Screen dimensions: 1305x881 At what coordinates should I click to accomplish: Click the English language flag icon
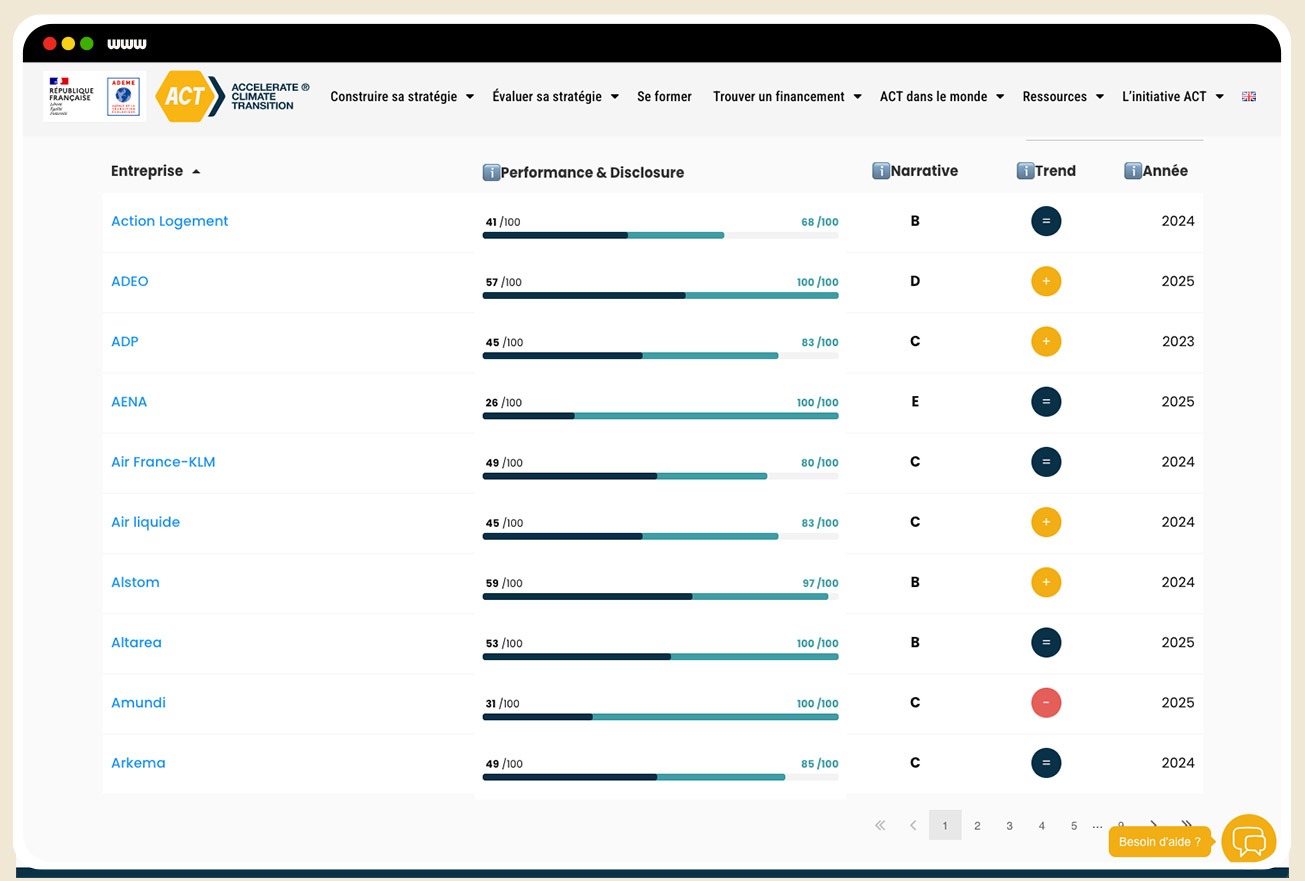point(1248,97)
